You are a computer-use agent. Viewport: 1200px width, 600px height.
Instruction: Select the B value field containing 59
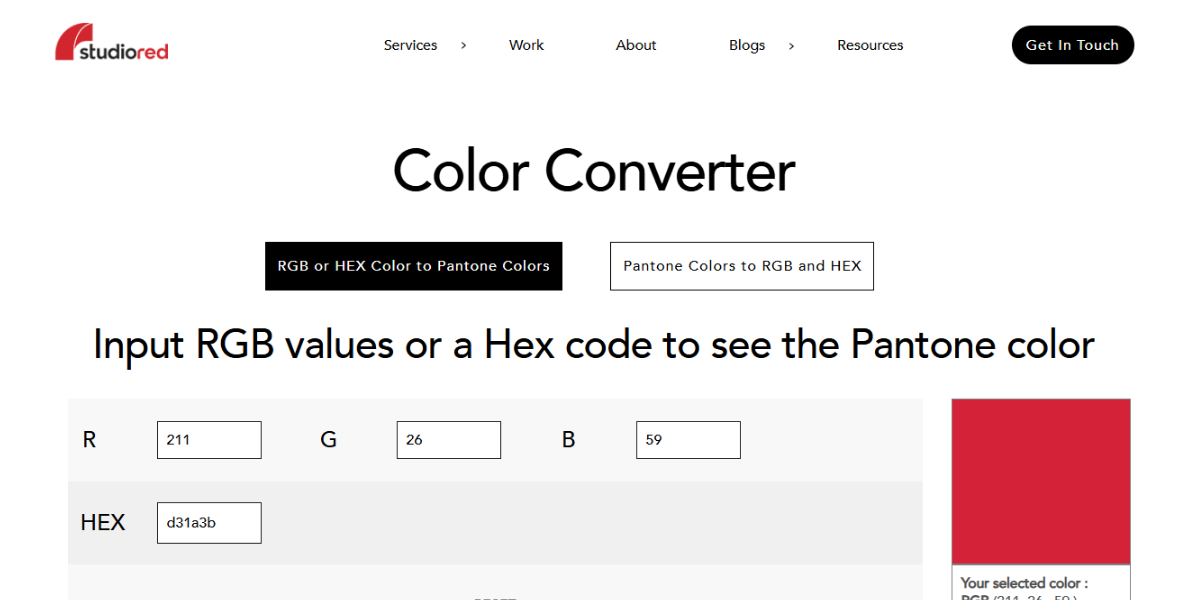click(688, 440)
